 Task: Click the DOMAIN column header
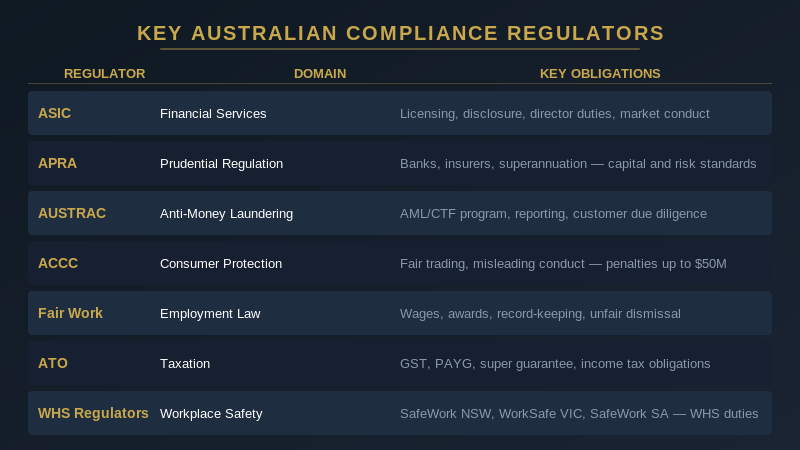(x=320, y=73)
